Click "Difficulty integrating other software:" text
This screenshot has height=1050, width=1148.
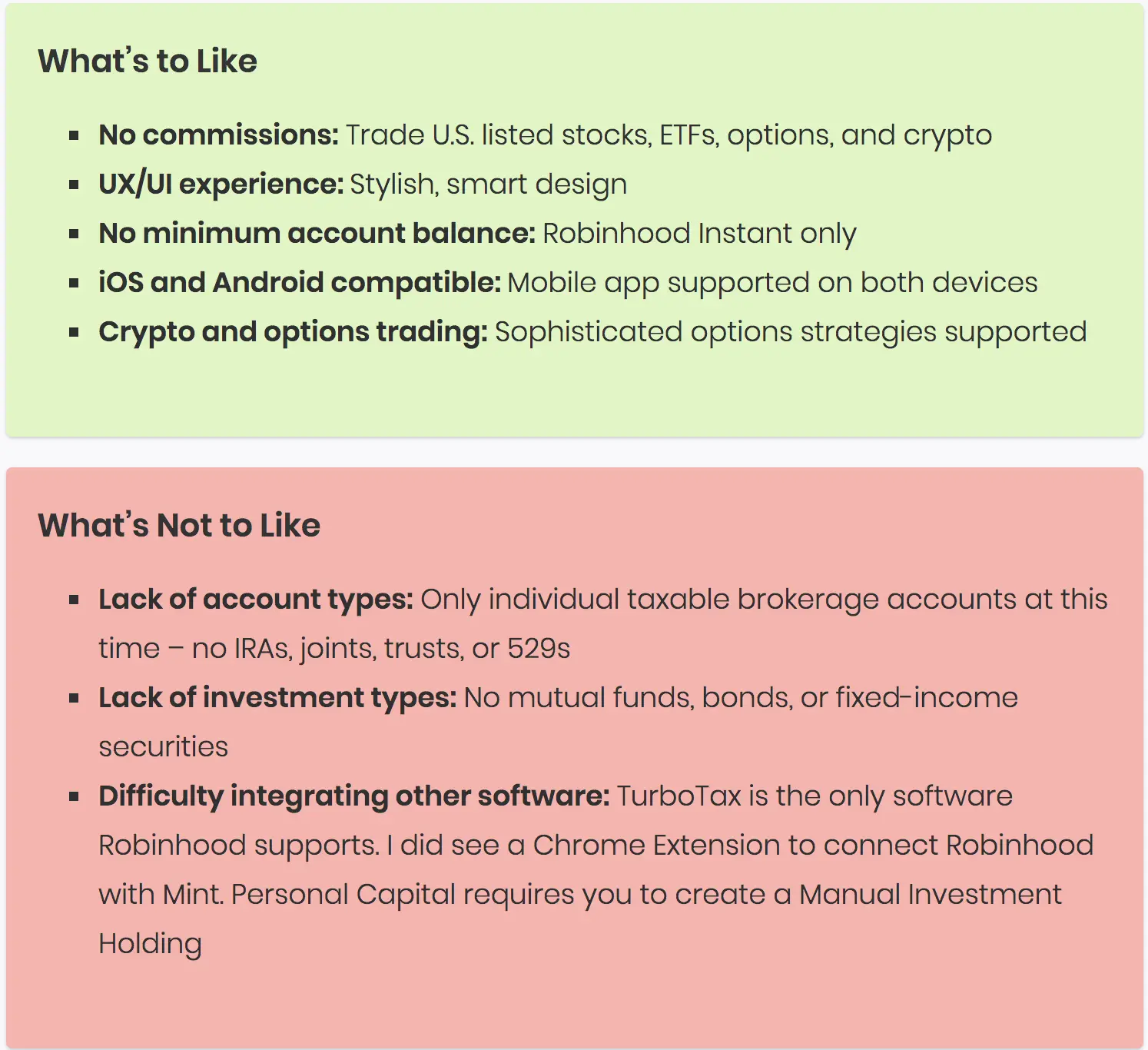click(x=354, y=796)
